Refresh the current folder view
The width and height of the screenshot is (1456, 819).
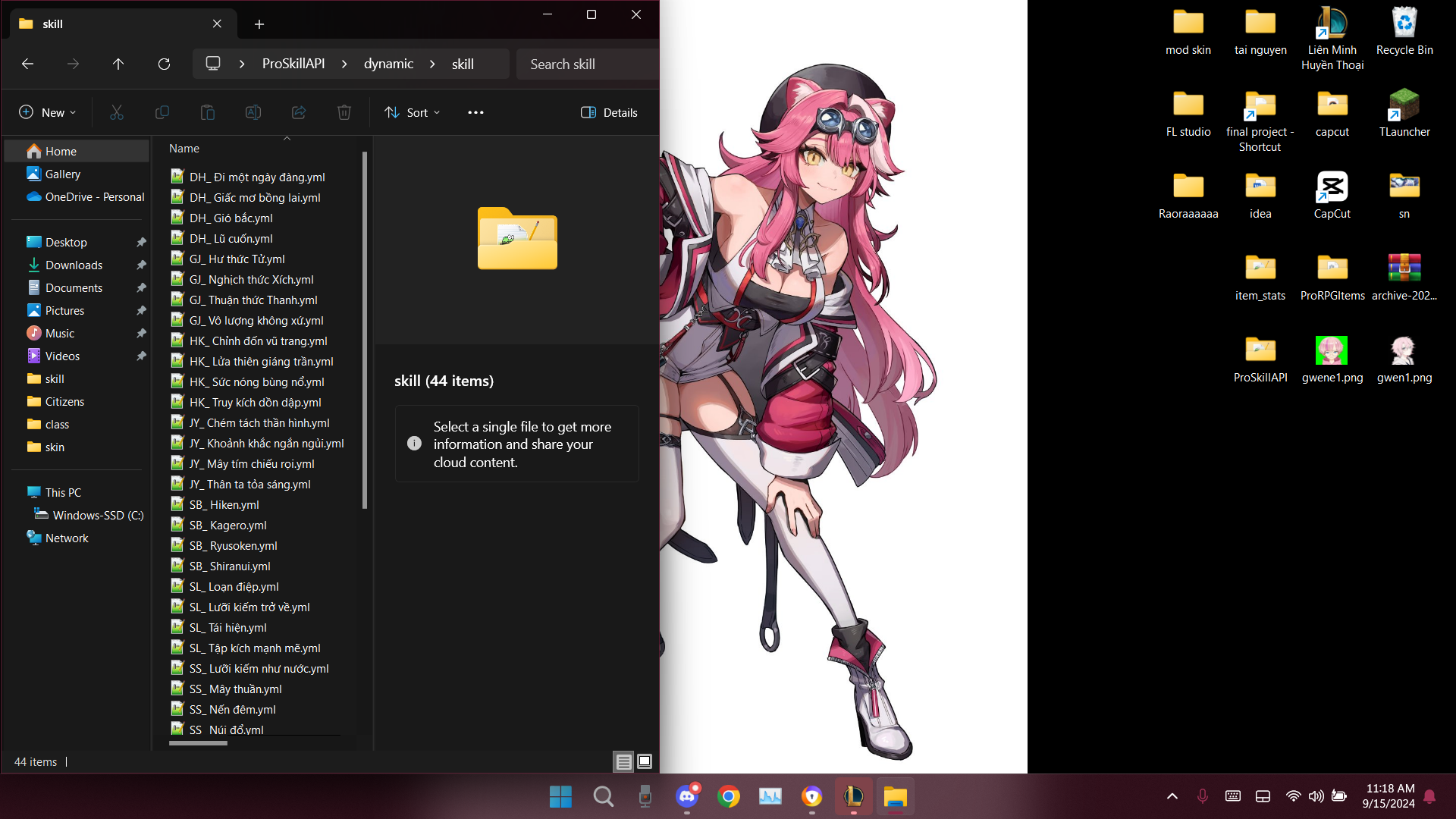[x=164, y=64]
